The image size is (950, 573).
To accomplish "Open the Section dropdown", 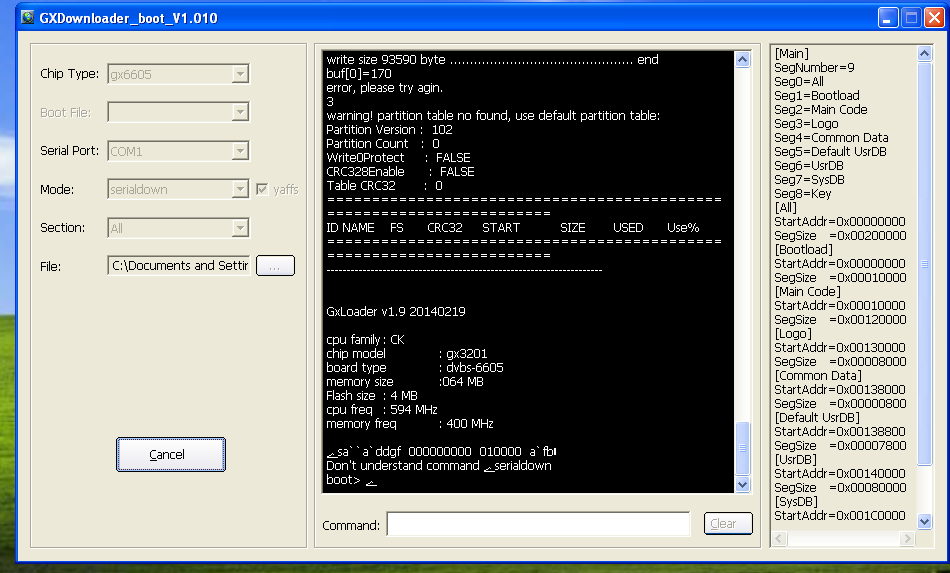I will pos(240,228).
